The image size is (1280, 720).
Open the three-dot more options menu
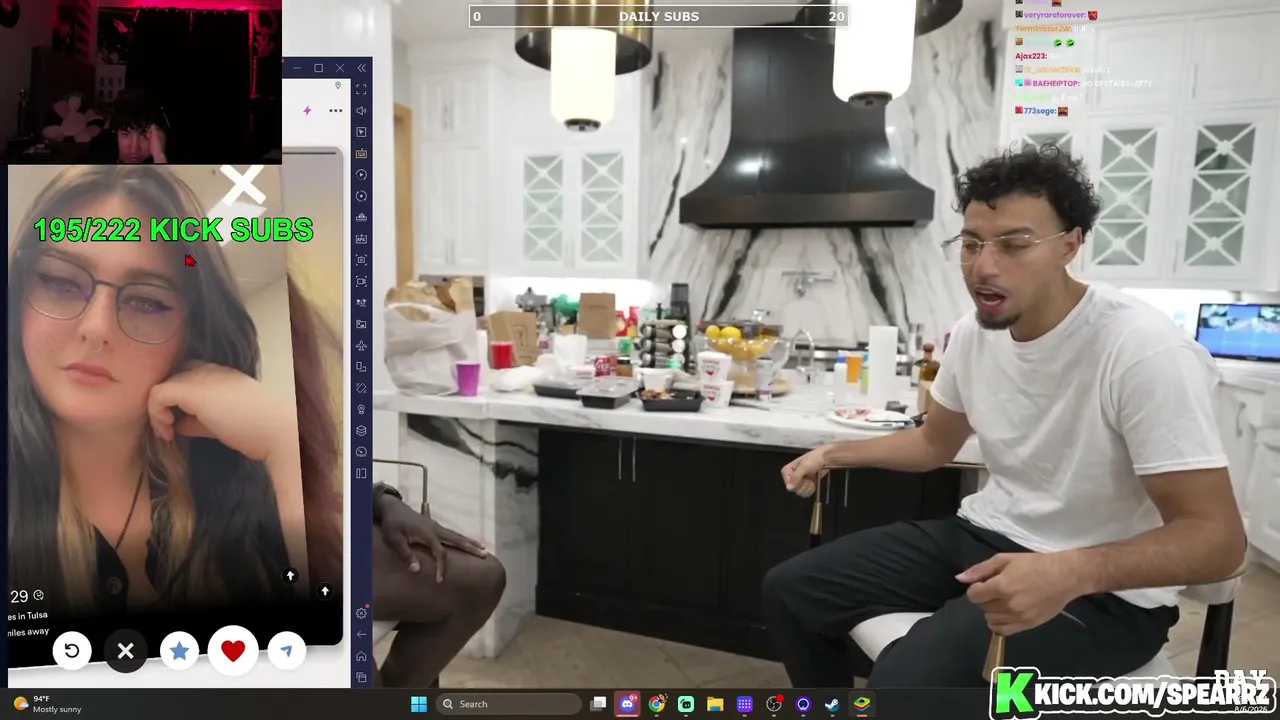click(335, 110)
